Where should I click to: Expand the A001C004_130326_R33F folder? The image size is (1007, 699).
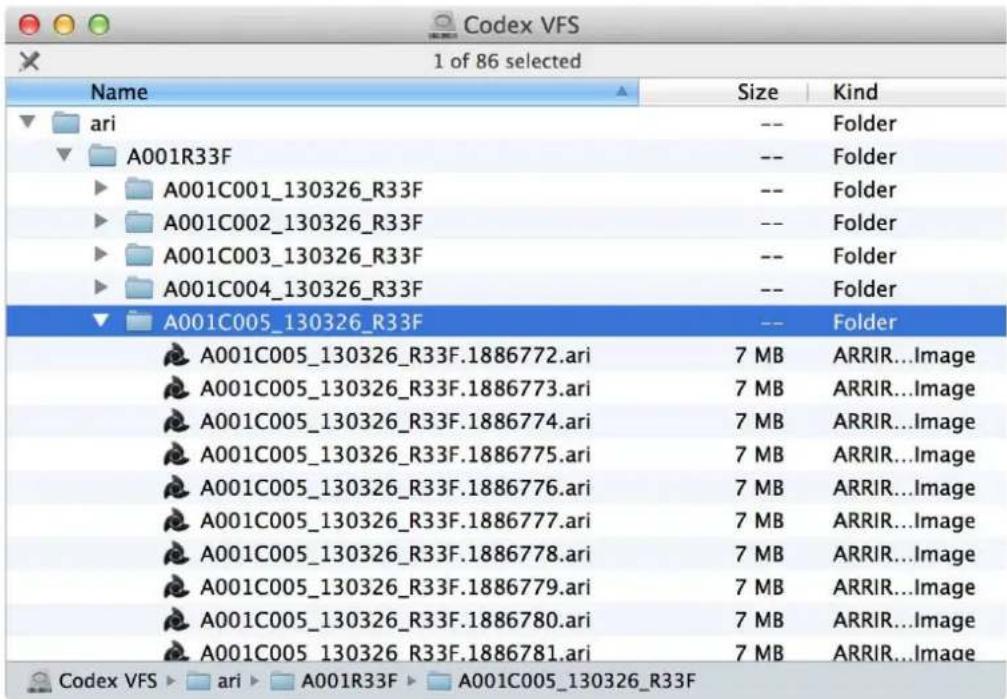tap(101, 287)
